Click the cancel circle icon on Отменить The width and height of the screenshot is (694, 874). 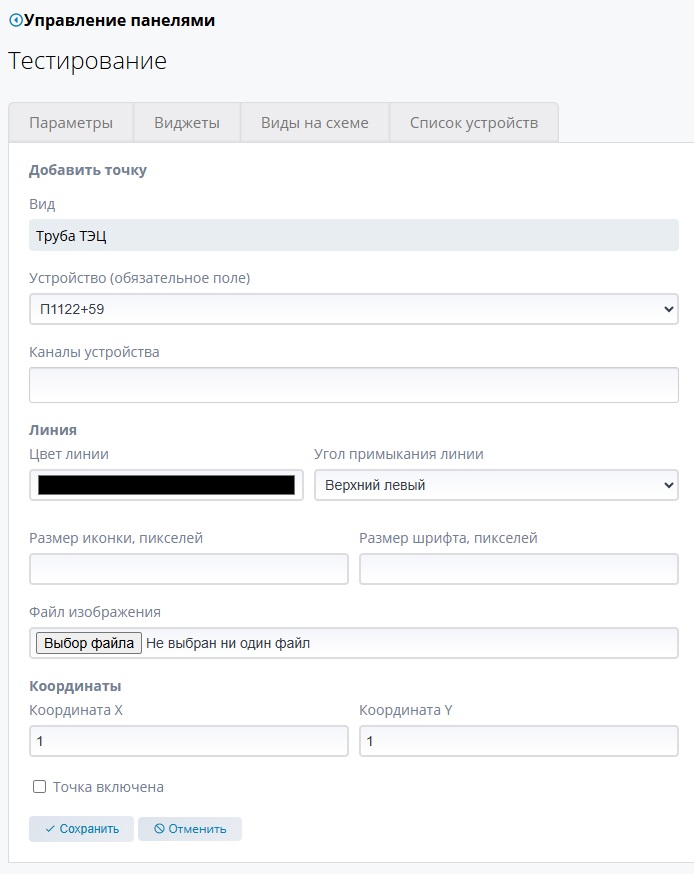[158, 829]
